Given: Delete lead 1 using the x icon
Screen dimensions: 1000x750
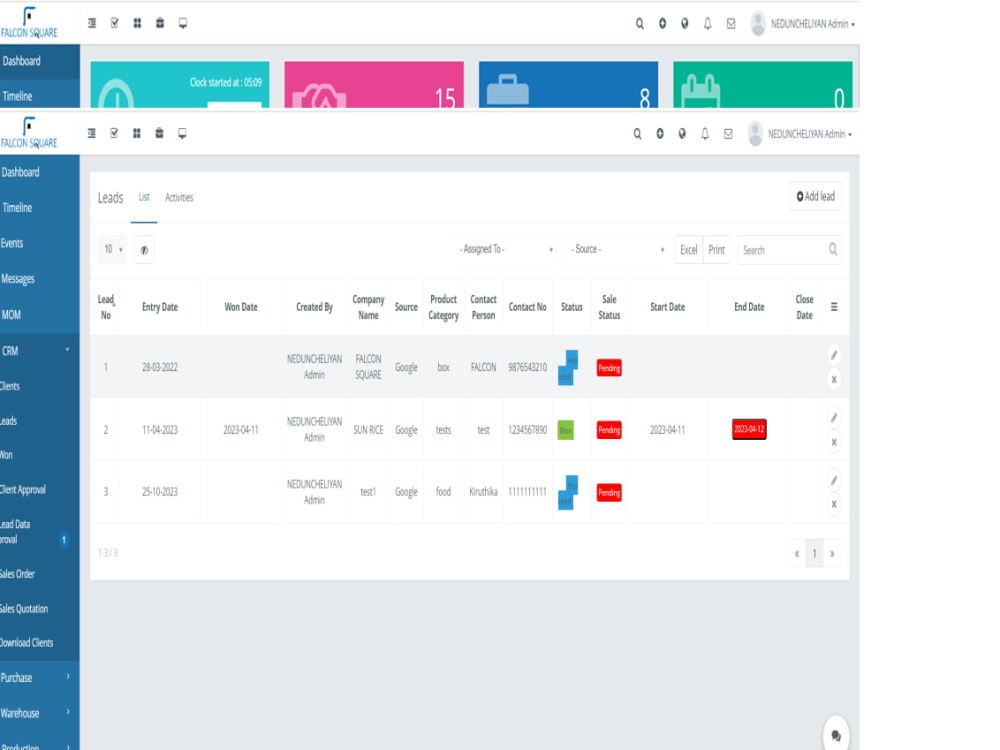Looking at the screenshot, I should pyautogui.click(x=834, y=380).
